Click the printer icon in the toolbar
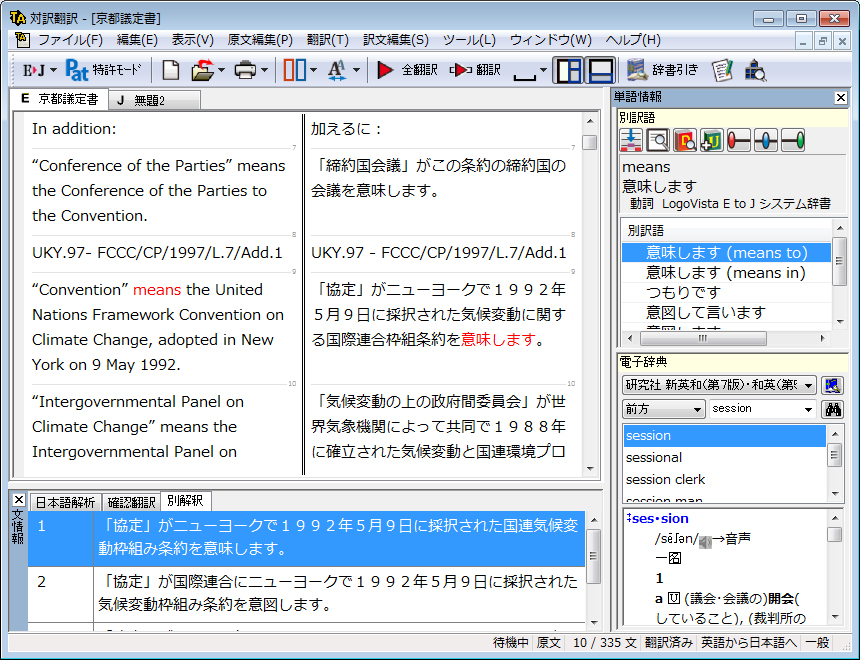Image resolution: width=860 pixels, height=660 pixels. coord(245,70)
